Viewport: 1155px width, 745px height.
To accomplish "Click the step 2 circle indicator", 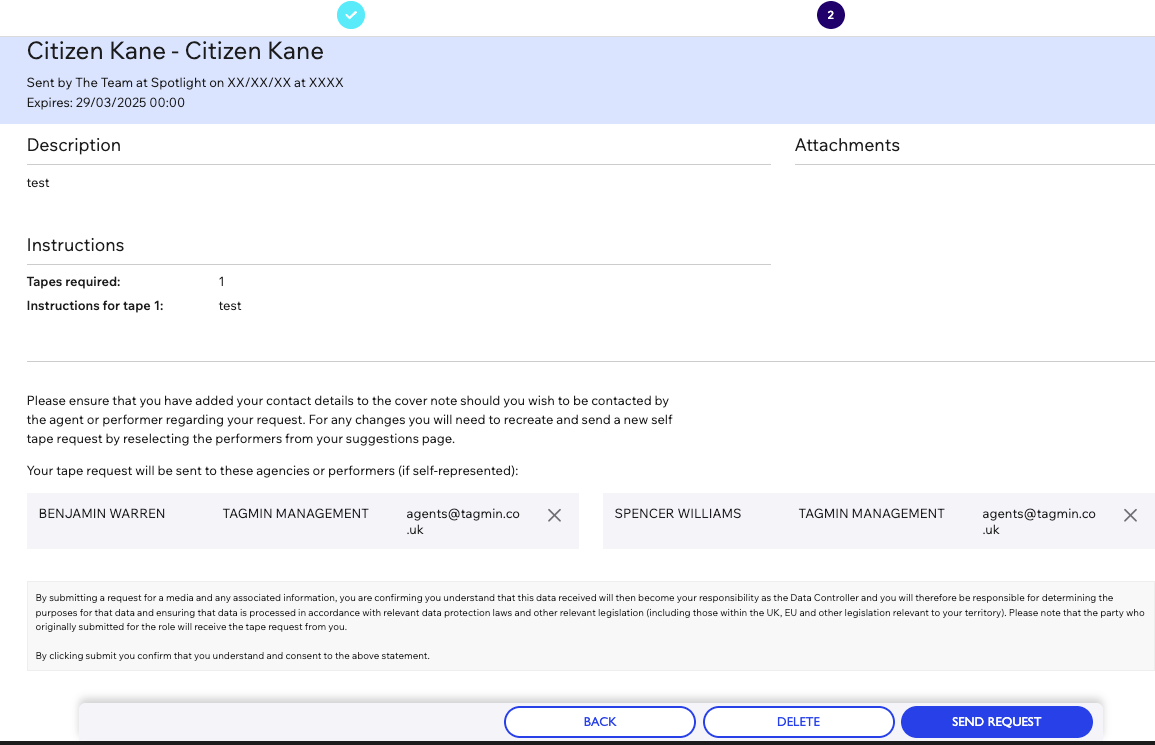I will (830, 15).
